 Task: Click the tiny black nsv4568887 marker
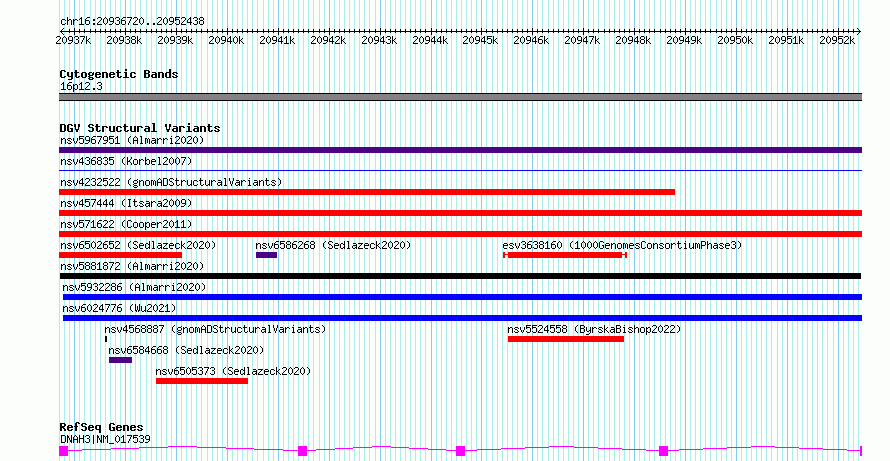click(106, 339)
